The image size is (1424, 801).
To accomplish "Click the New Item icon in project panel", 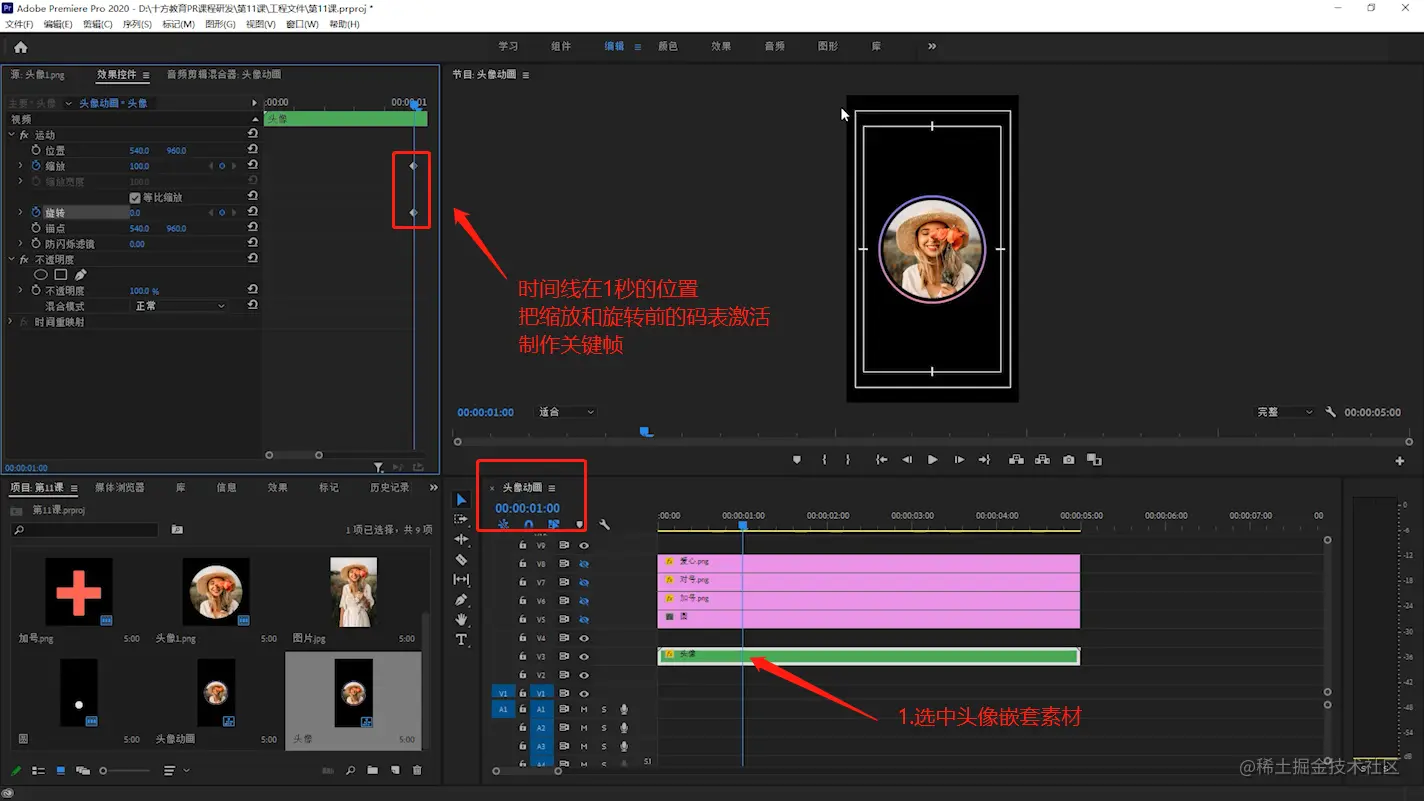I will [x=395, y=771].
